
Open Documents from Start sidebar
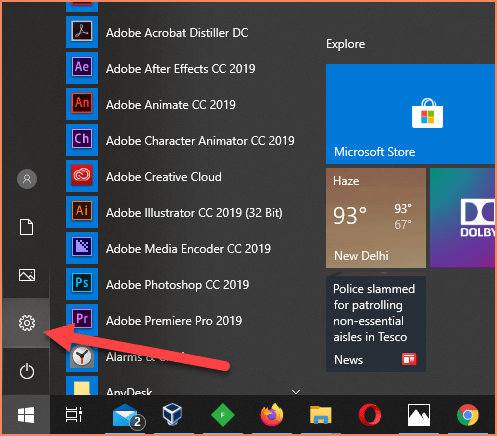pyautogui.click(x=26, y=227)
